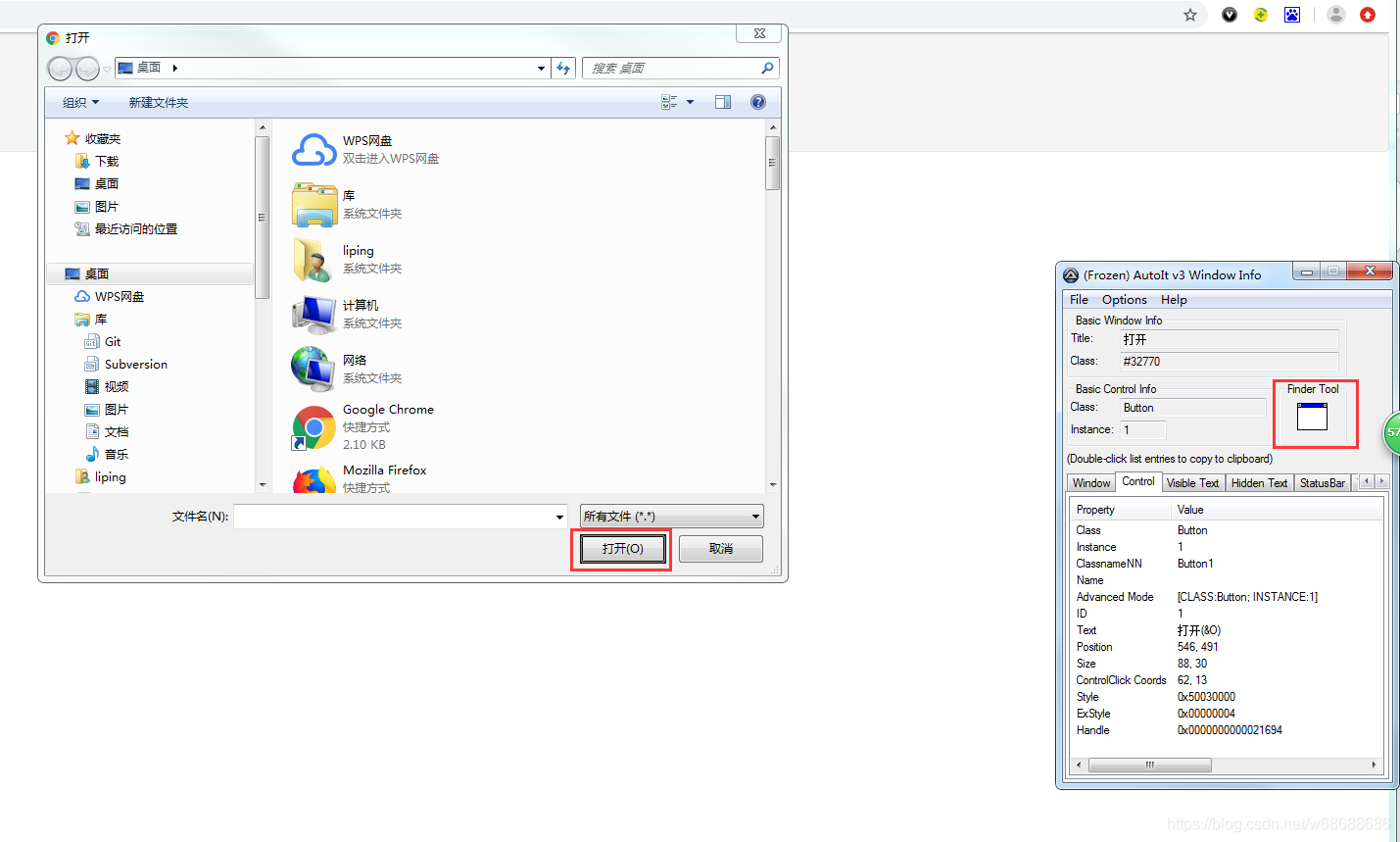
Task: Expand the views dropdown arrow on toolbar
Action: click(x=689, y=101)
